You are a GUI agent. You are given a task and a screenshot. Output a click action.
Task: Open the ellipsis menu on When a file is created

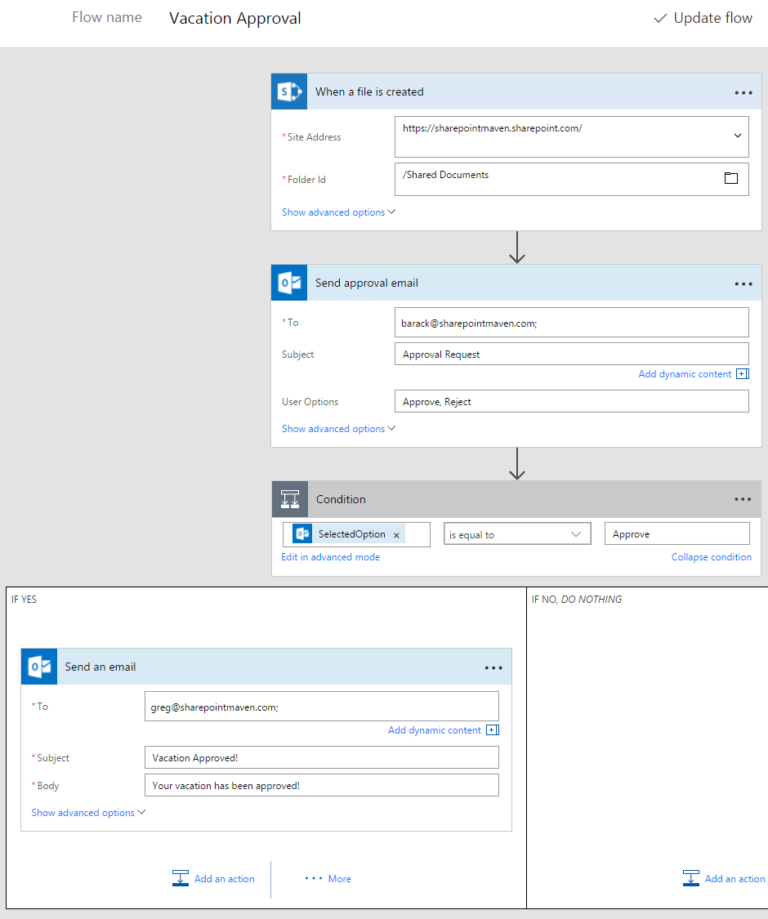(x=743, y=92)
